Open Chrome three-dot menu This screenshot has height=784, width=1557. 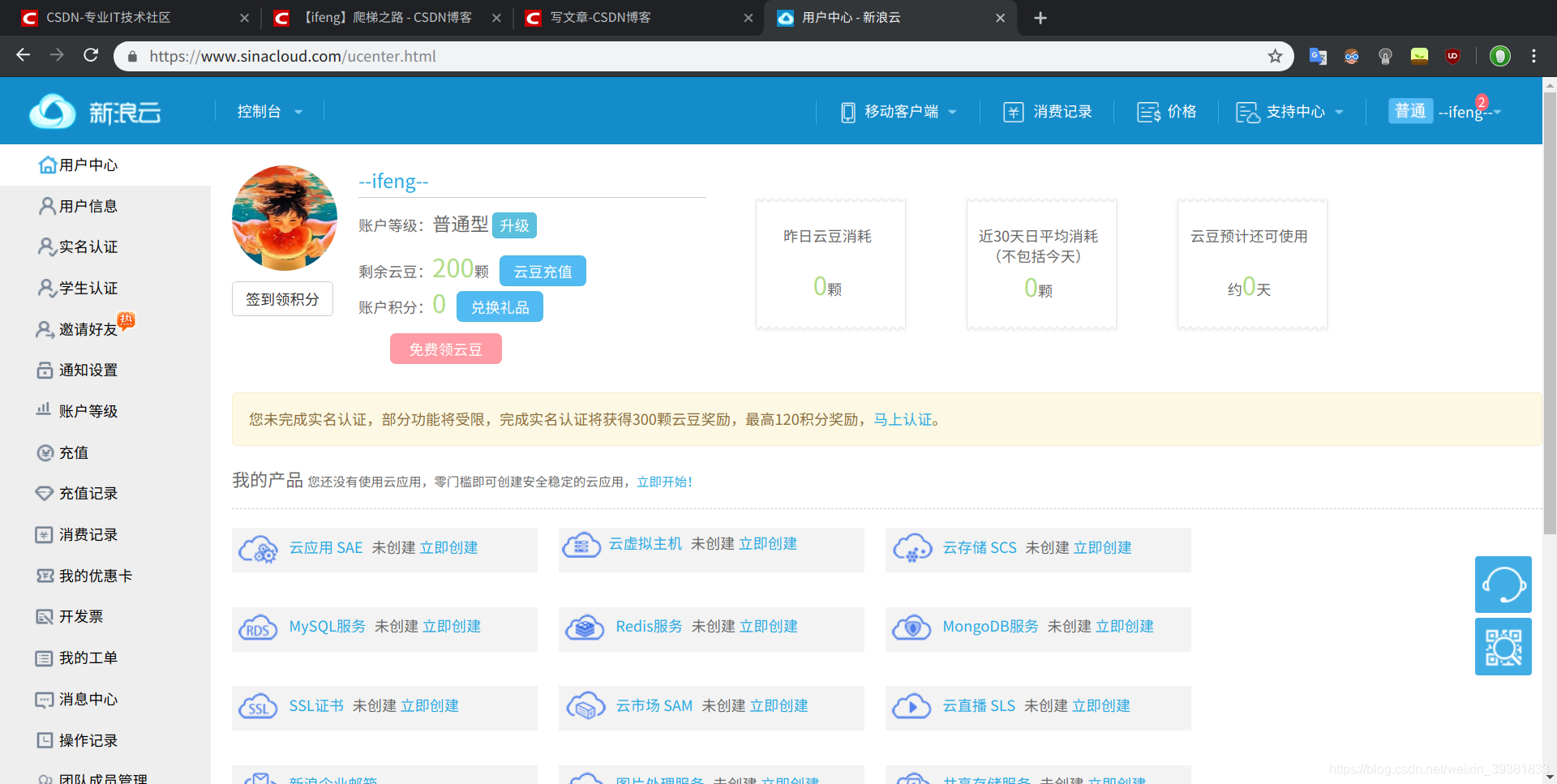click(1533, 56)
